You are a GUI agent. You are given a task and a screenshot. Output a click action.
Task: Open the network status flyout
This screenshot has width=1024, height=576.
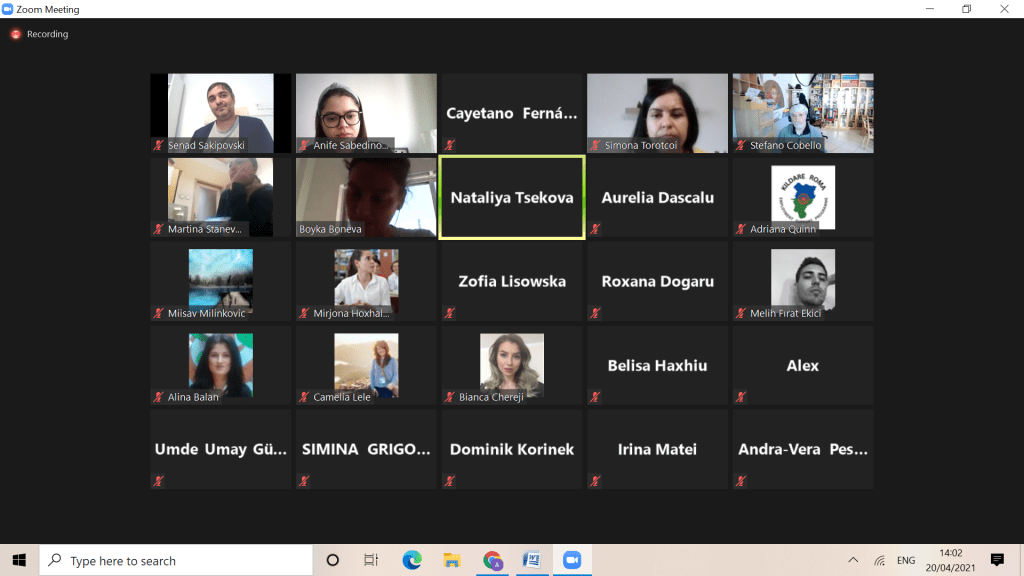[x=879, y=560]
